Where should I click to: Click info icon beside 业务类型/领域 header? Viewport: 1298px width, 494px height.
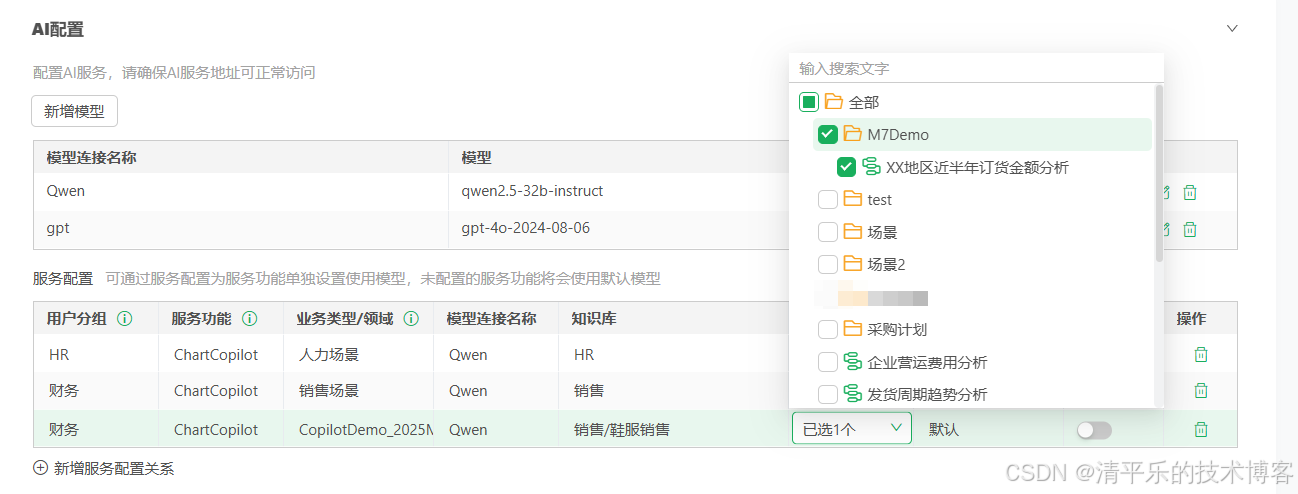pyautogui.click(x=411, y=319)
